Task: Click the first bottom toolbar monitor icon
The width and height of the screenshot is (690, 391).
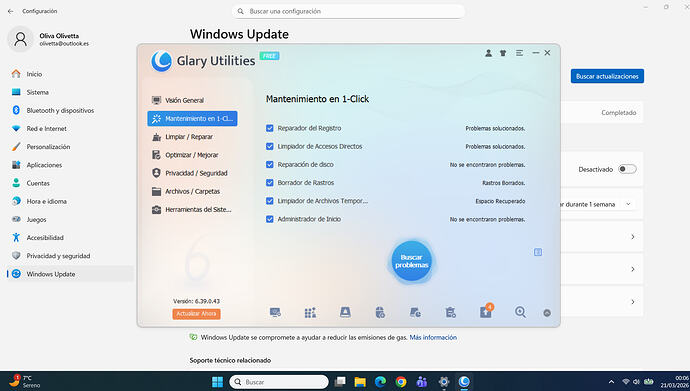Action: coord(275,313)
